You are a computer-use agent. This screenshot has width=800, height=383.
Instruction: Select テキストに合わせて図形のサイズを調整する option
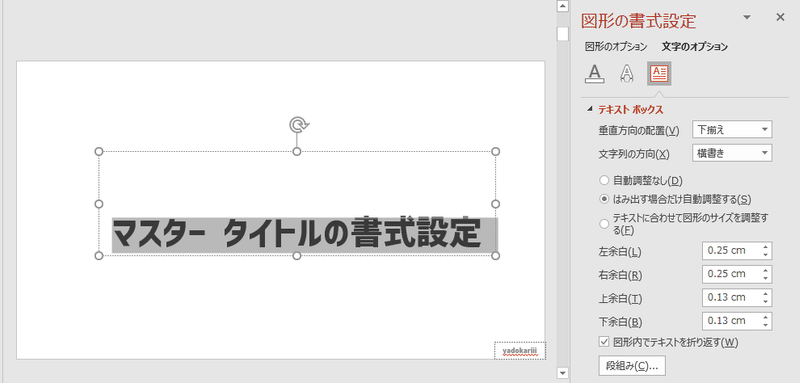pos(604,224)
